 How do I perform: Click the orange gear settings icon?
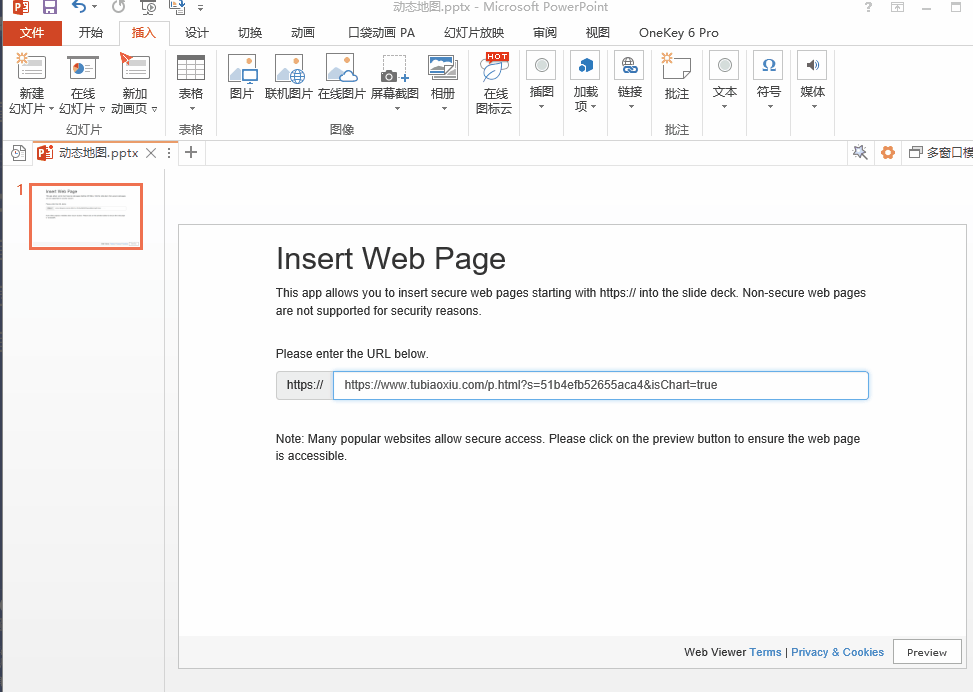click(x=887, y=153)
